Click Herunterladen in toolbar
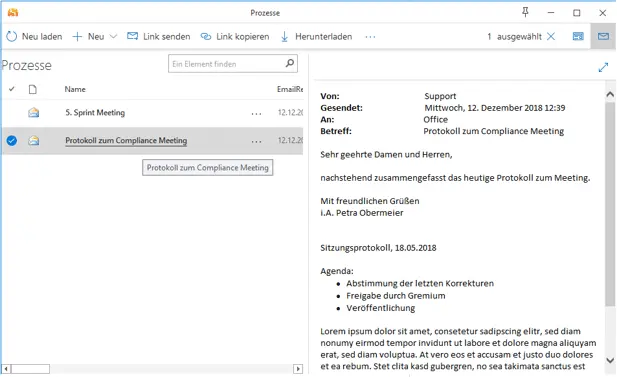617x377 pixels. pyautogui.click(x=316, y=37)
